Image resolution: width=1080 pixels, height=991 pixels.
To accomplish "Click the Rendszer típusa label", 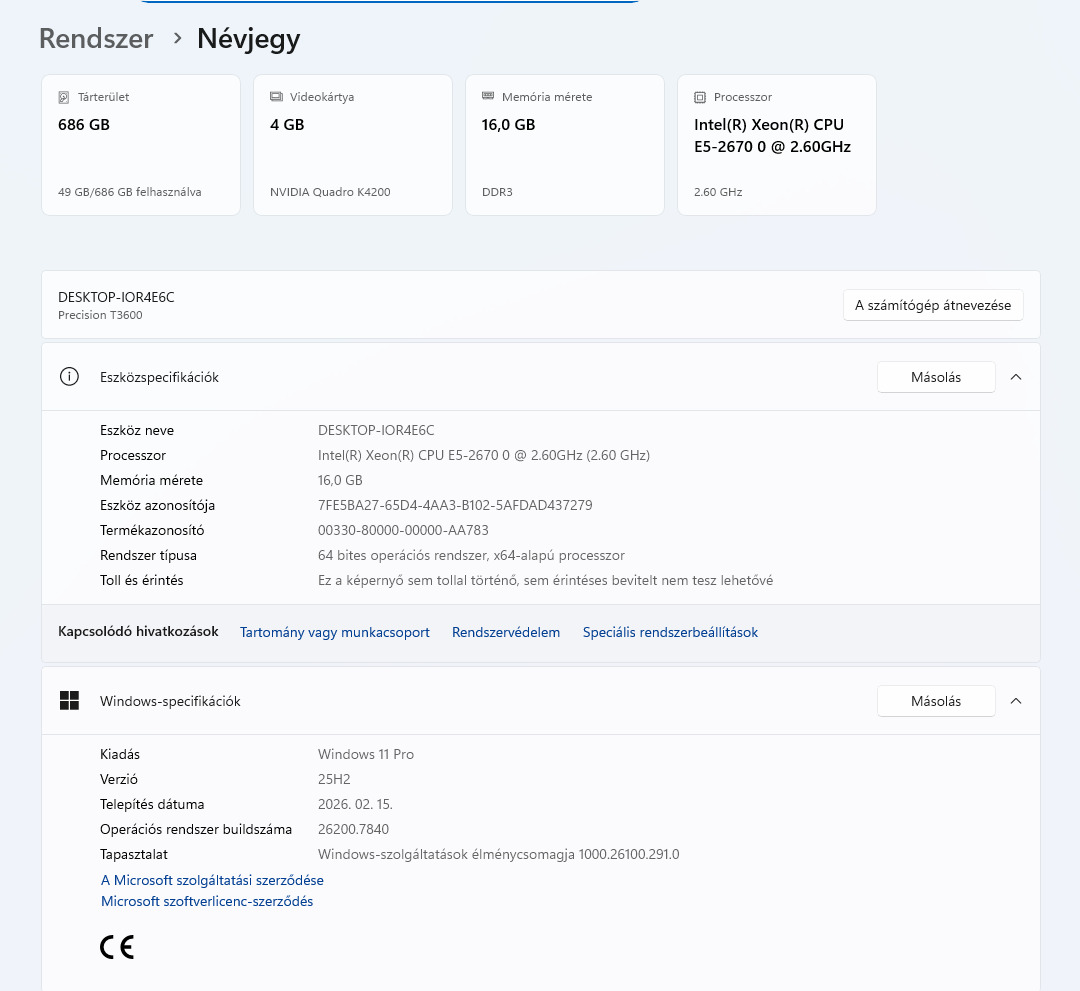I will [x=148, y=555].
